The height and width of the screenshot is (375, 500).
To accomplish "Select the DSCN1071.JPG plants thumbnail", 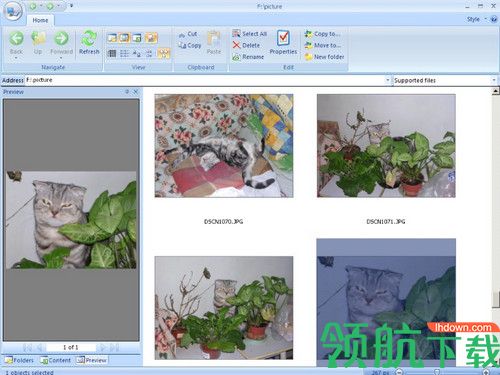I will click(386, 146).
